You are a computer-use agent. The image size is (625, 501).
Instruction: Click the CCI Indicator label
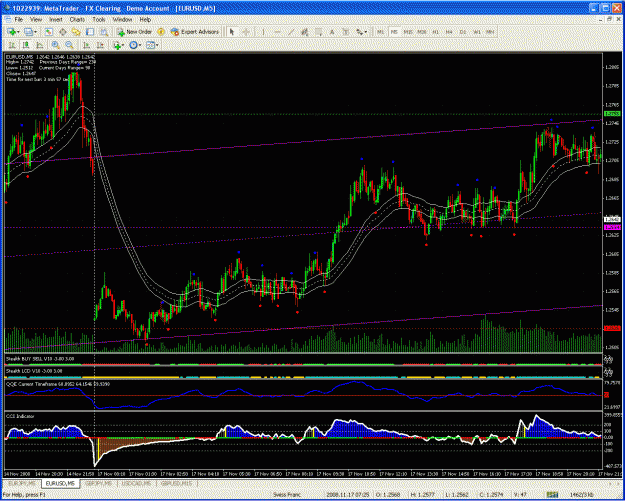click(x=20, y=416)
